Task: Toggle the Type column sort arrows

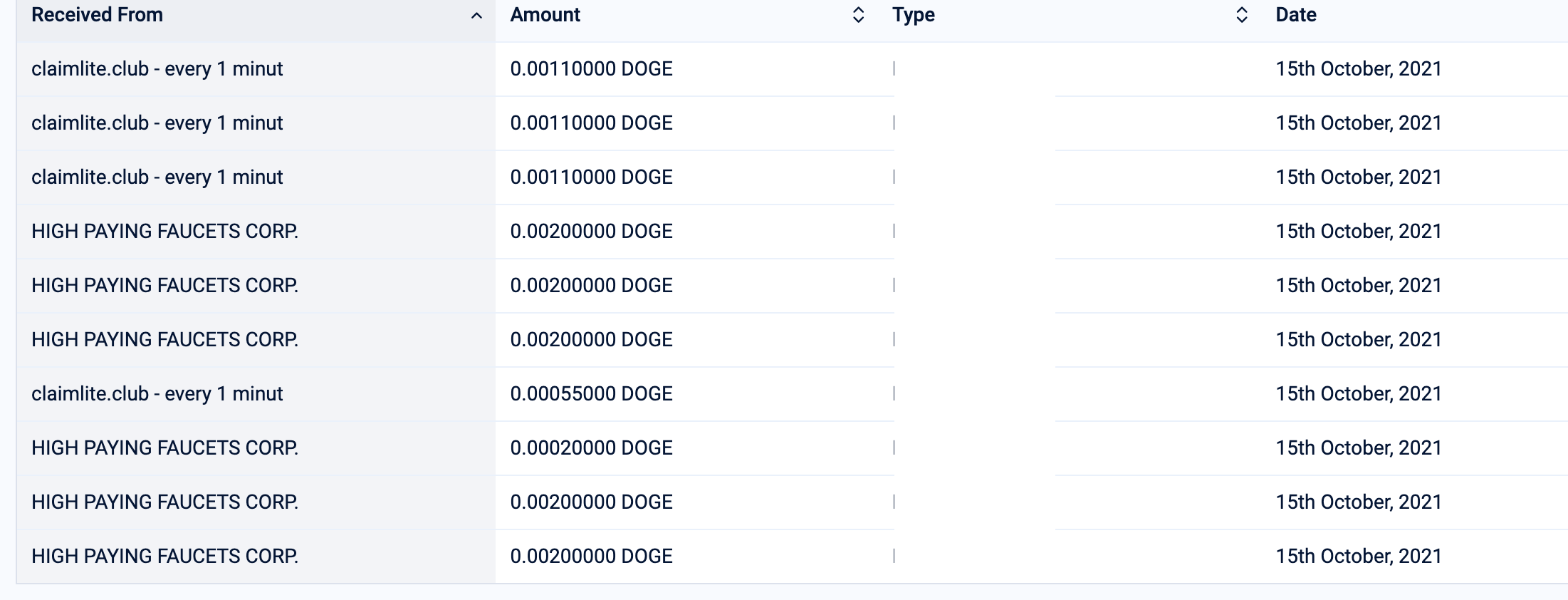Action: (1241, 15)
